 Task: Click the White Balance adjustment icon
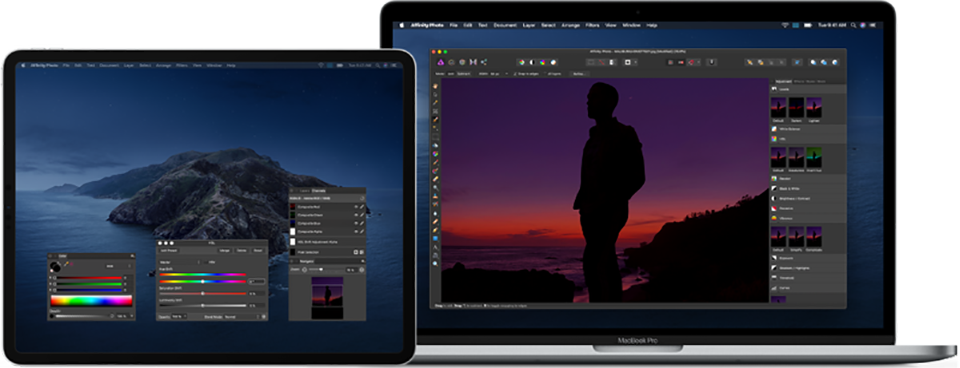point(774,129)
